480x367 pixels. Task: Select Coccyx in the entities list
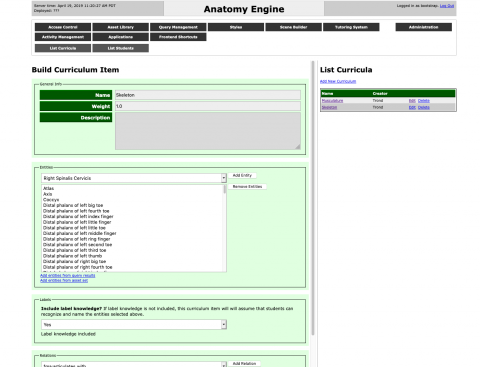[51, 200]
